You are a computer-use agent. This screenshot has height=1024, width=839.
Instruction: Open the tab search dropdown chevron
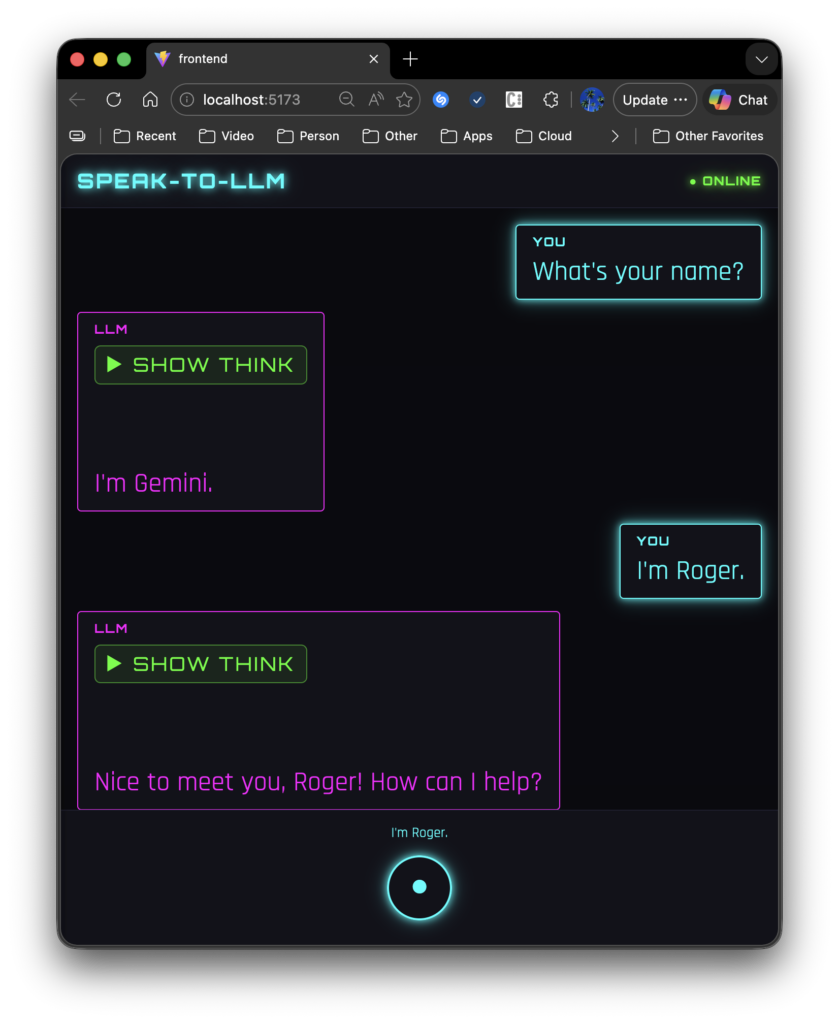pyautogui.click(x=761, y=60)
